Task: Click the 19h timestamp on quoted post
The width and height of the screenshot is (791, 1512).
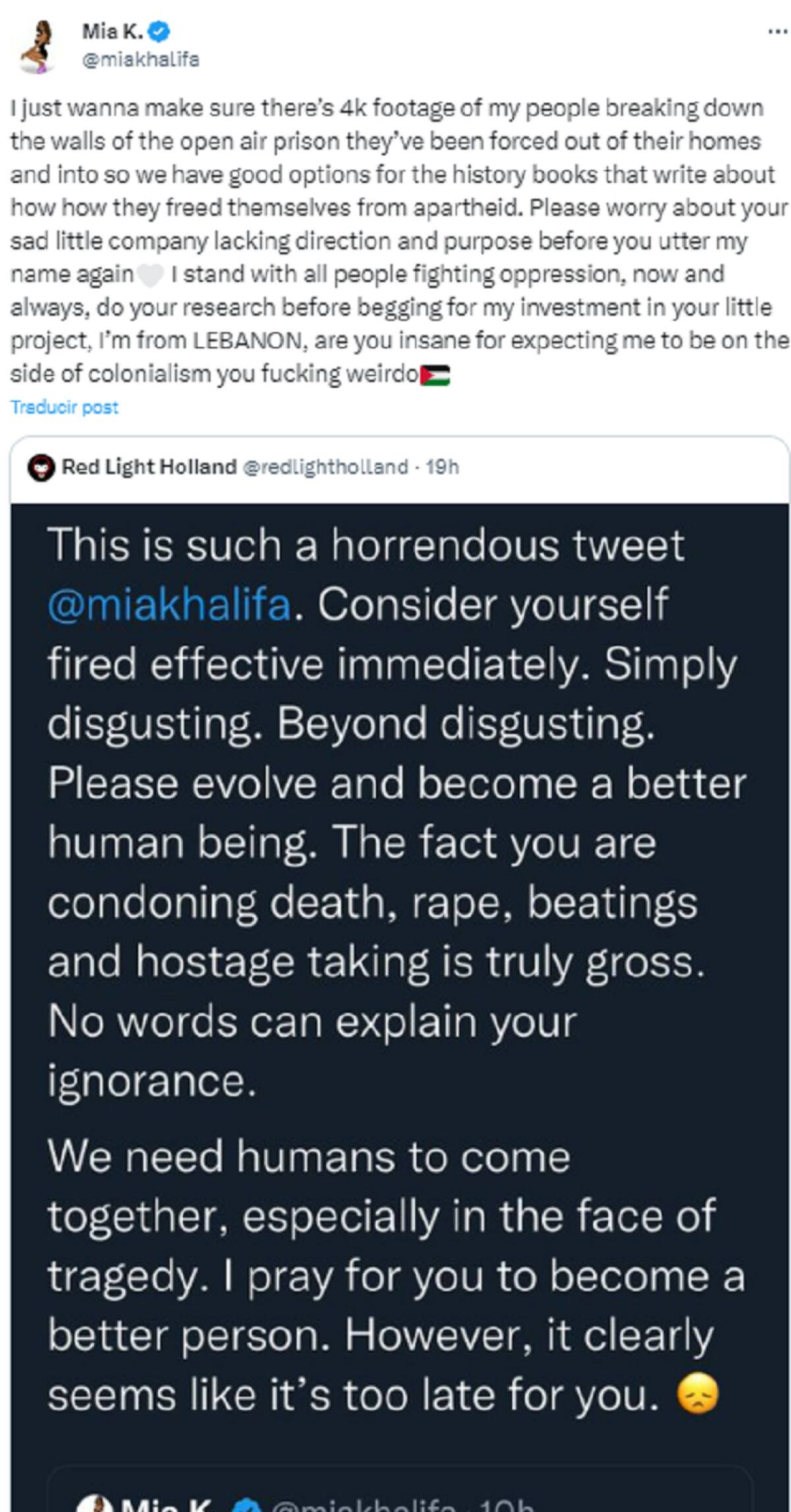Action: click(443, 468)
